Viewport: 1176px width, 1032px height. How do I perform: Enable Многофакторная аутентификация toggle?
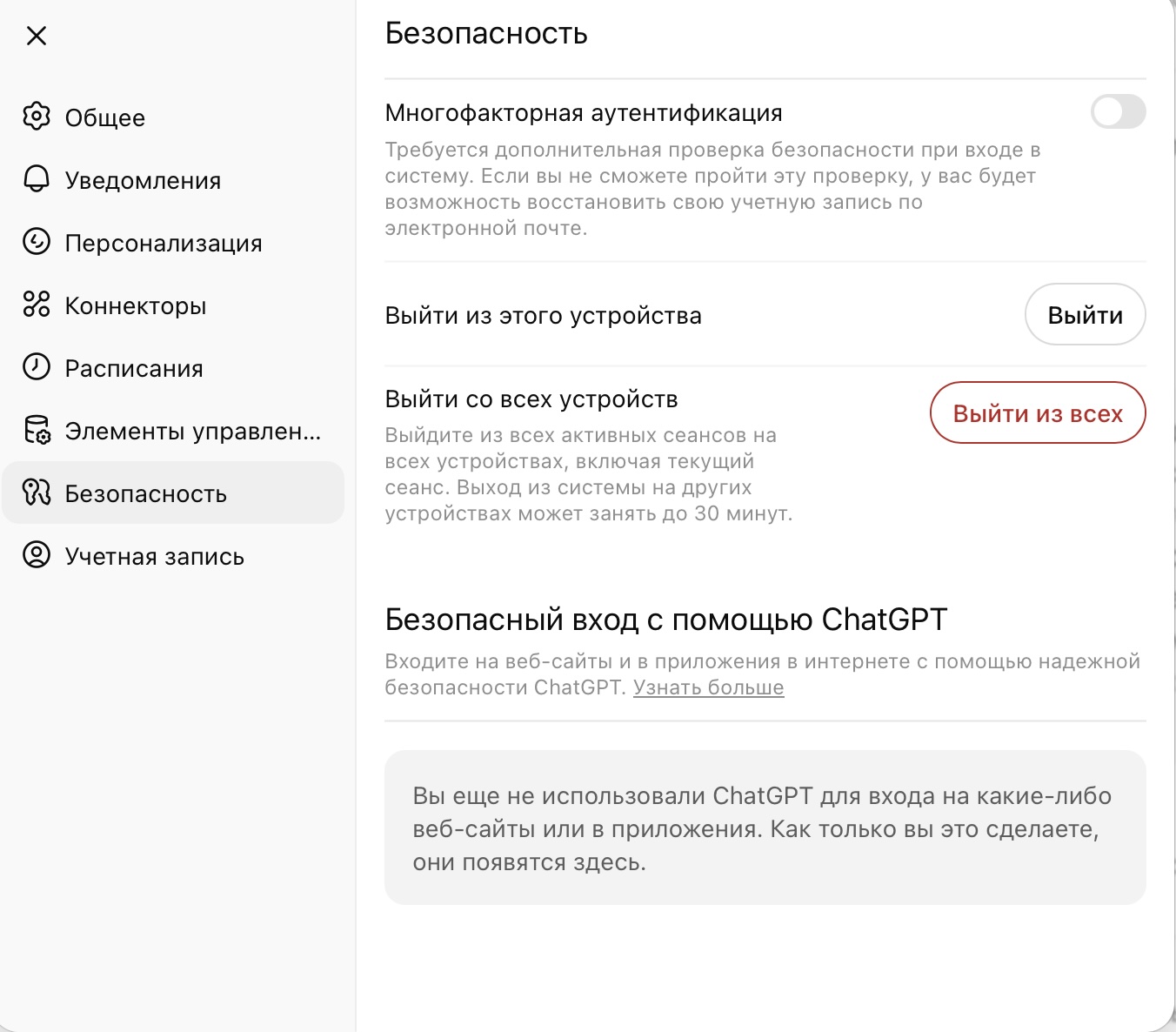point(1118,112)
